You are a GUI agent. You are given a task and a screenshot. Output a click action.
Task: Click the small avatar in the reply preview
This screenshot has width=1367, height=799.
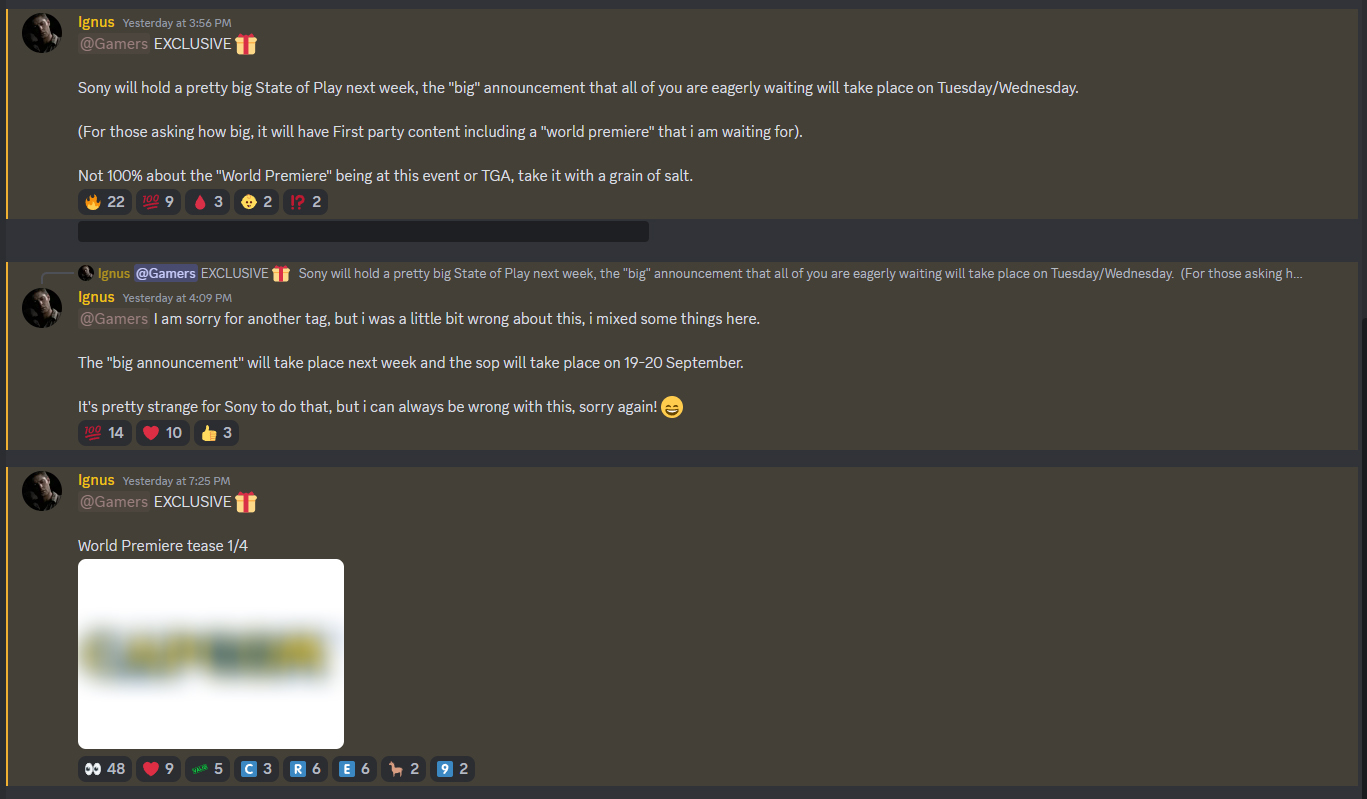[x=86, y=273]
